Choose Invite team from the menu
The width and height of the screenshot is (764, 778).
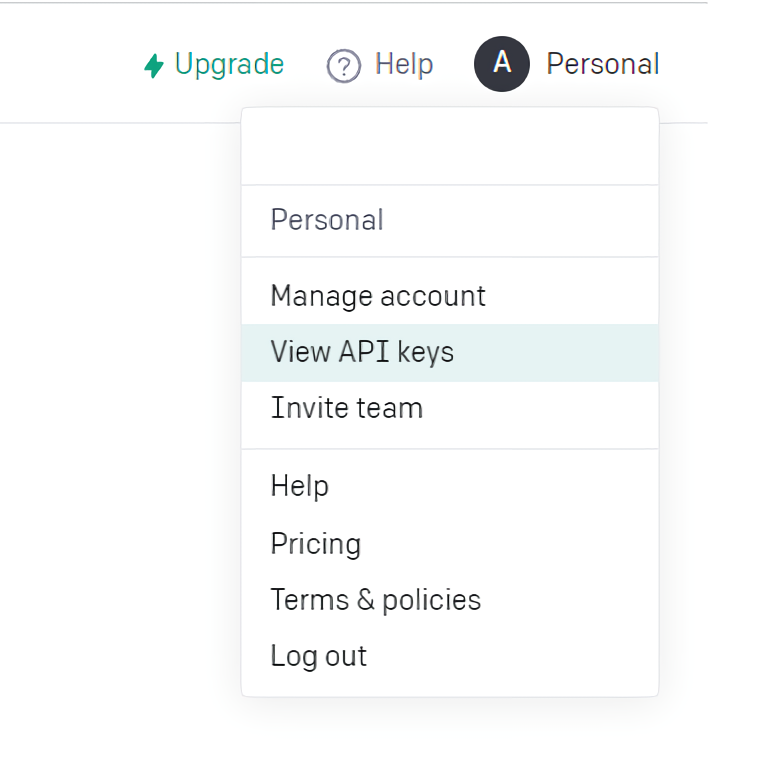tap(346, 408)
